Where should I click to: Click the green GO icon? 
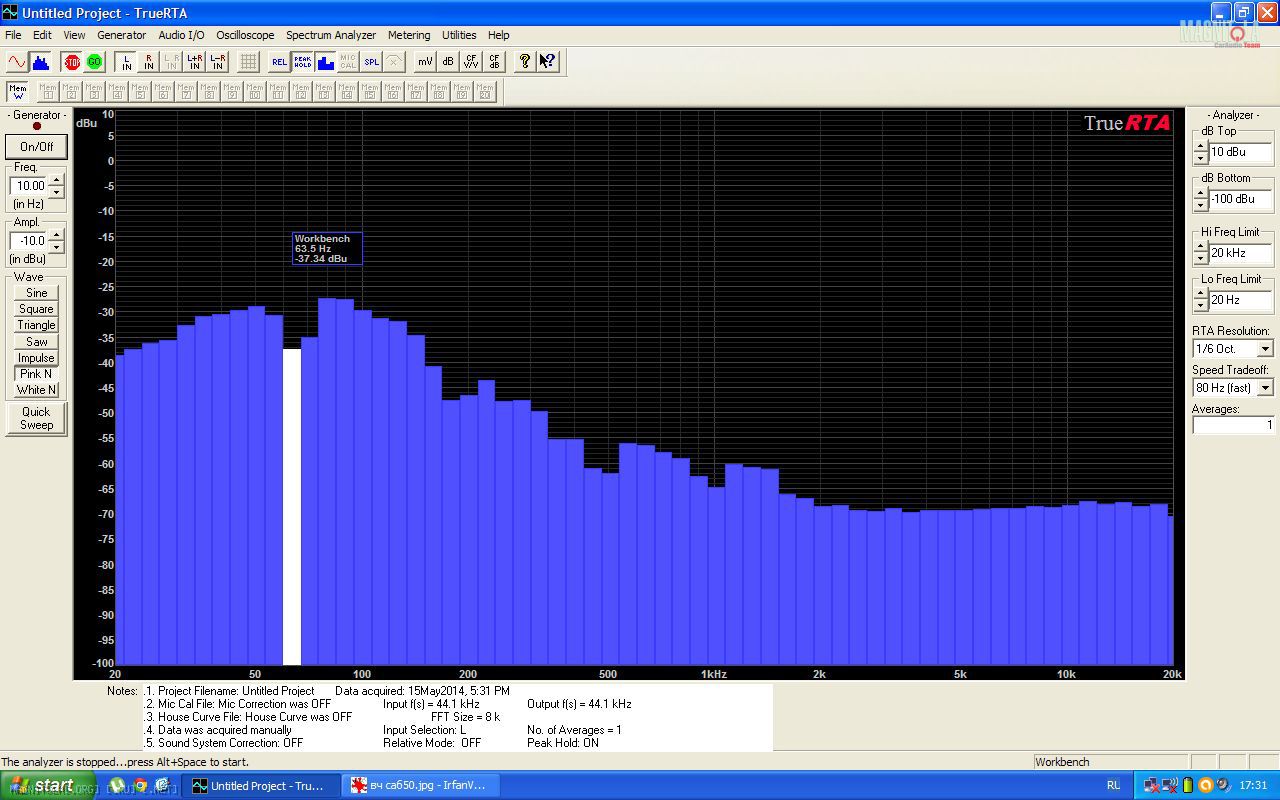coord(94,62)
